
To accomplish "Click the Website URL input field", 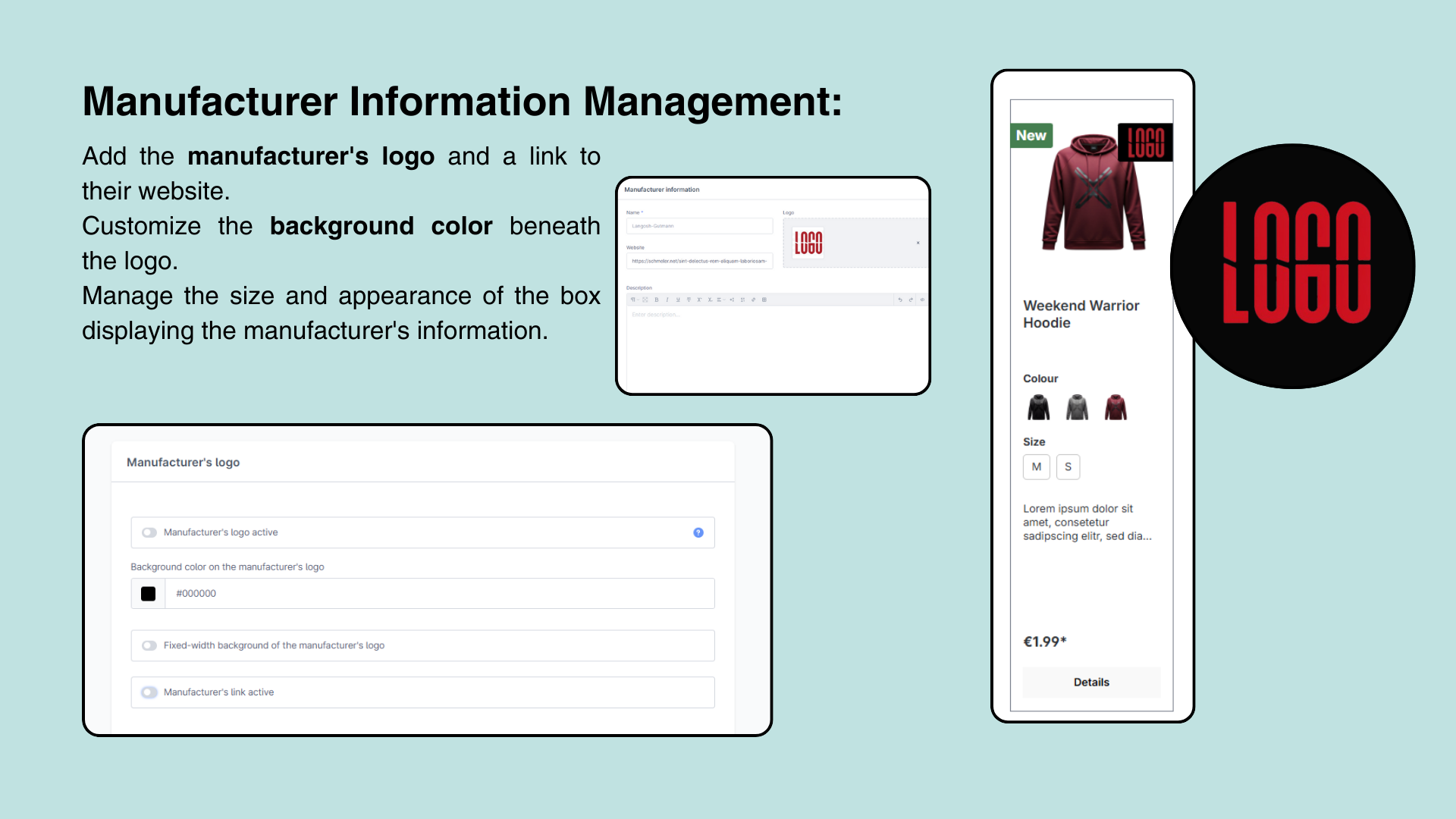I will click(x=699, y=261).
